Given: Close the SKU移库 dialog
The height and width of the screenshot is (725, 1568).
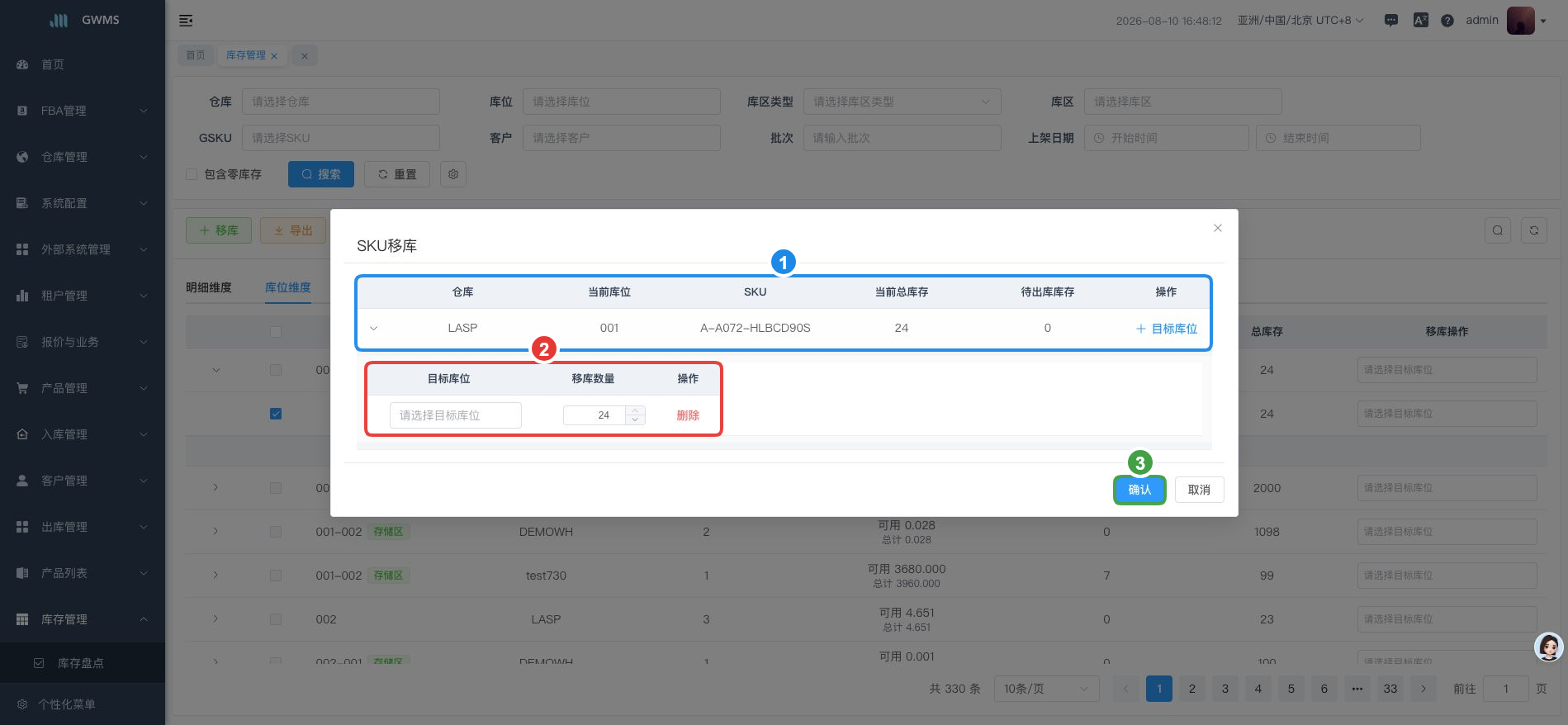Looking at the screenshot, I should 1218,228.
